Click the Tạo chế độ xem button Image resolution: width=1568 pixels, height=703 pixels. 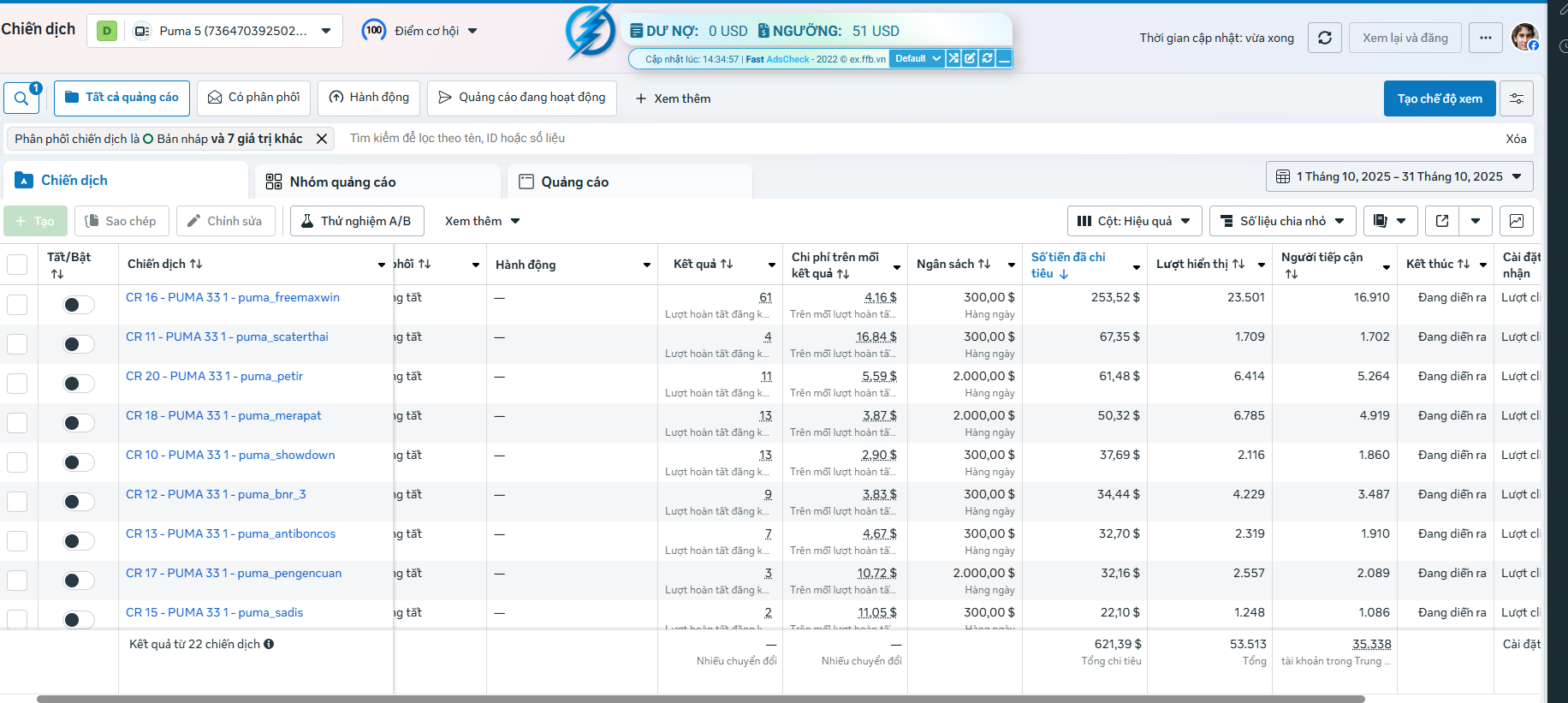(x=1440, y=98)
